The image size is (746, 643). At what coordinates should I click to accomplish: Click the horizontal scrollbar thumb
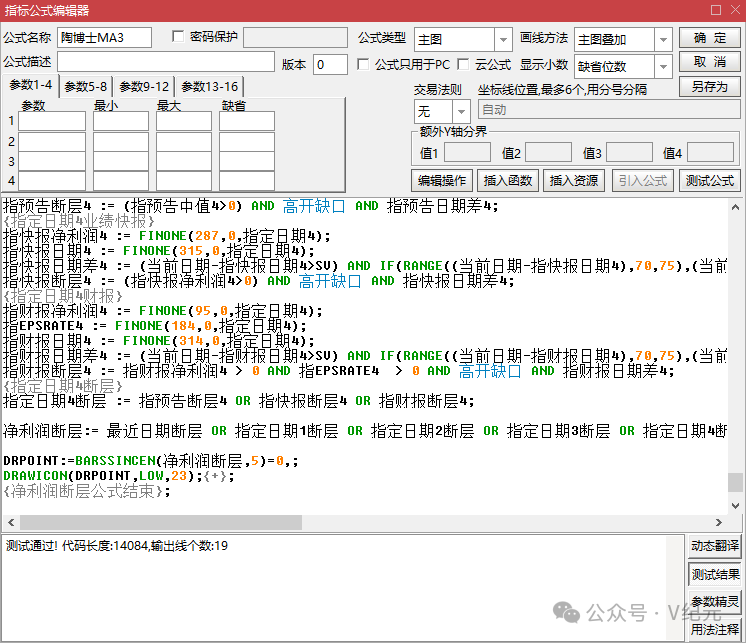[161, 523]
